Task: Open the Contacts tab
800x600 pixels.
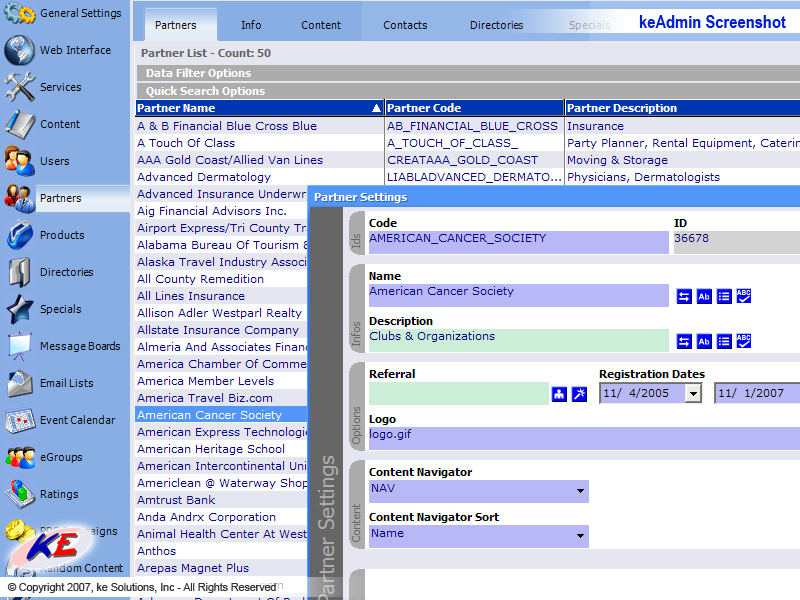Action: (x=405, y=25)
